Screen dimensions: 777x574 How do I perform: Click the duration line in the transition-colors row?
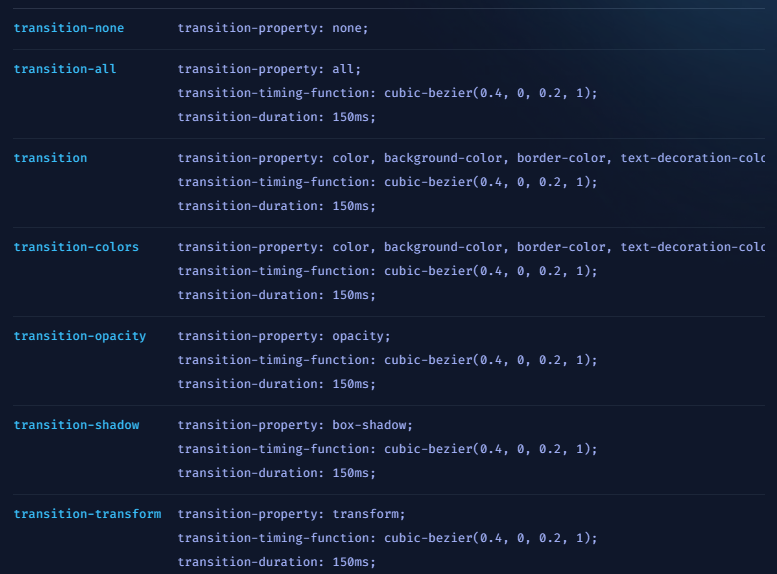[277, 295]
